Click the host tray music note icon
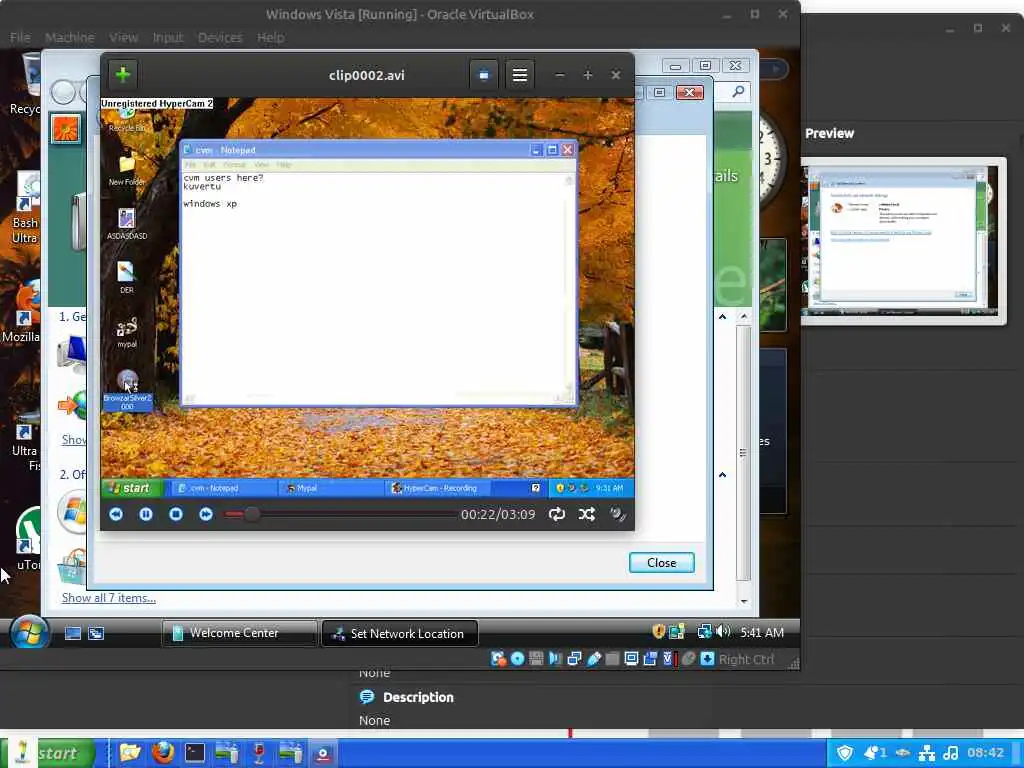Image resolution: width=1024 pixels, height=768 pixels. 951,753
